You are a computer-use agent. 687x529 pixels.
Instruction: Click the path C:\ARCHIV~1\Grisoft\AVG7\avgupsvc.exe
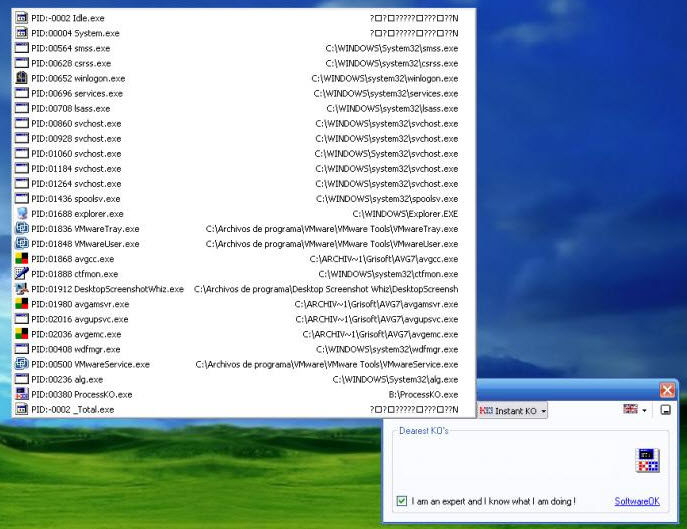(377, 319)
